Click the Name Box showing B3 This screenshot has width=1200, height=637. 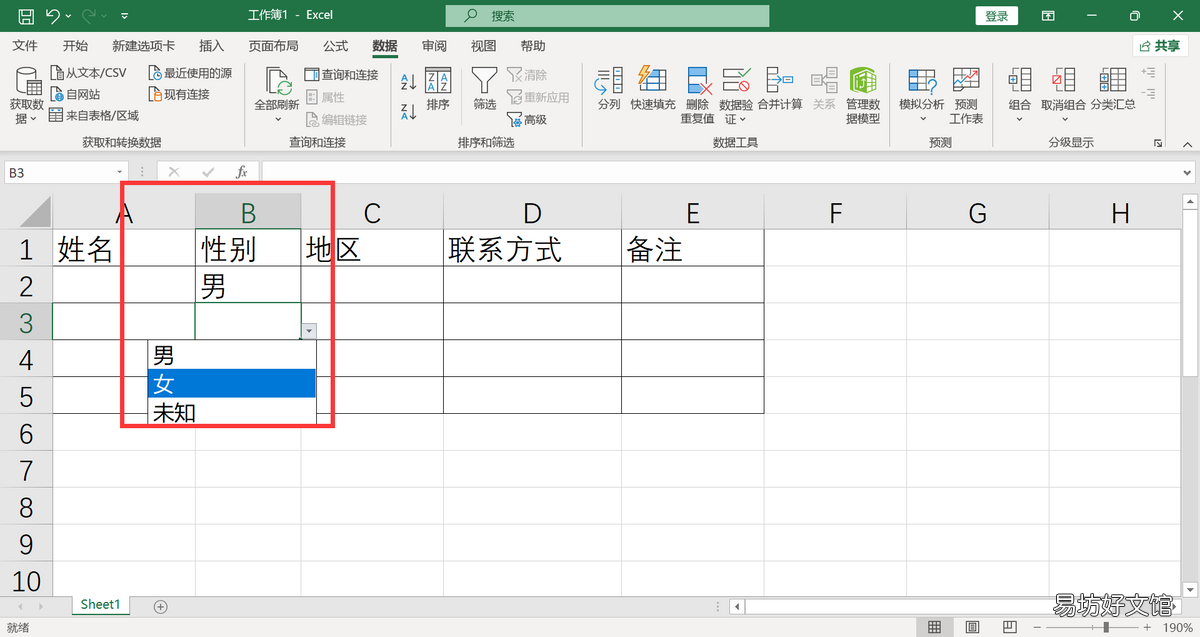point(66,173)
